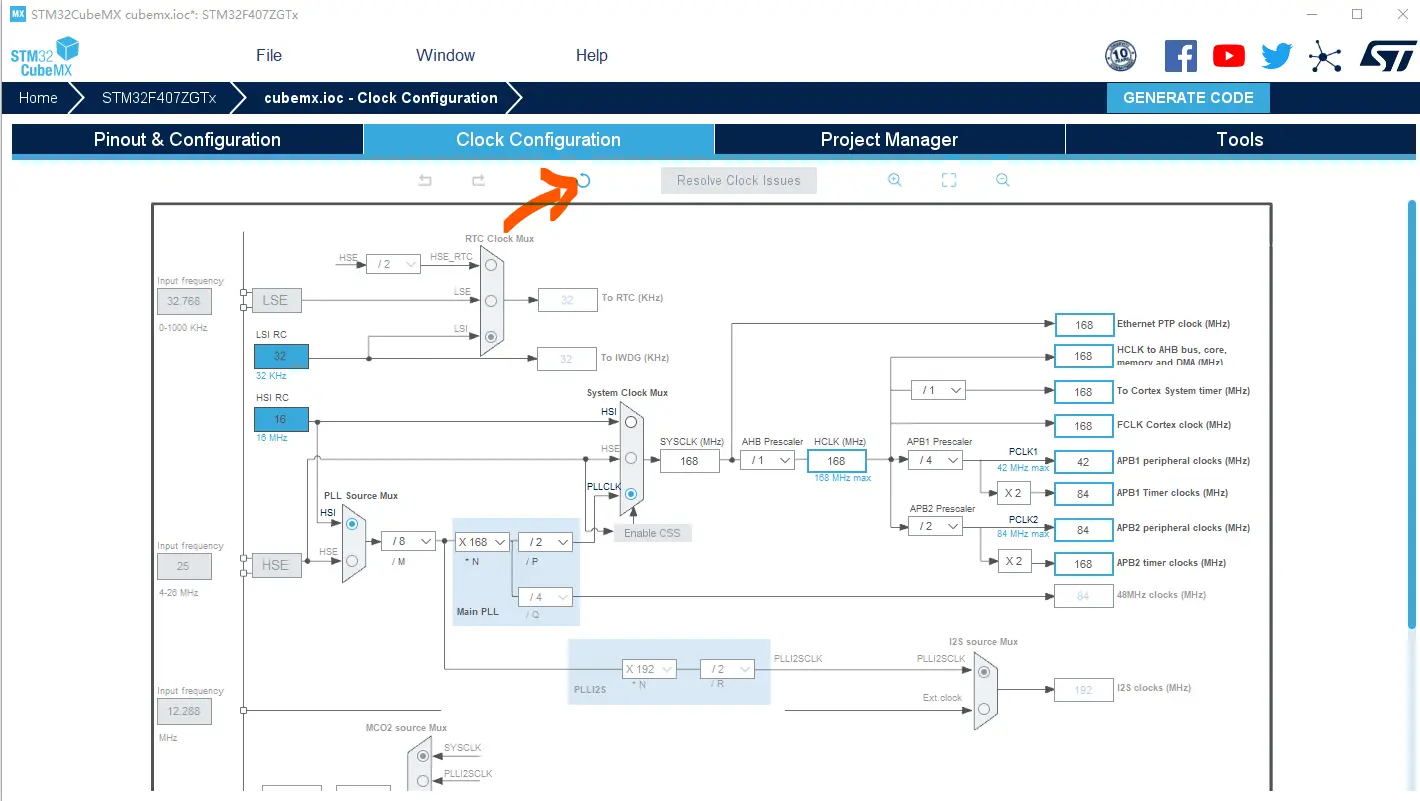Open the File menu
The height and width of the screenshot is (801, 1420).
pyautogui.click(x=269, y=56)
